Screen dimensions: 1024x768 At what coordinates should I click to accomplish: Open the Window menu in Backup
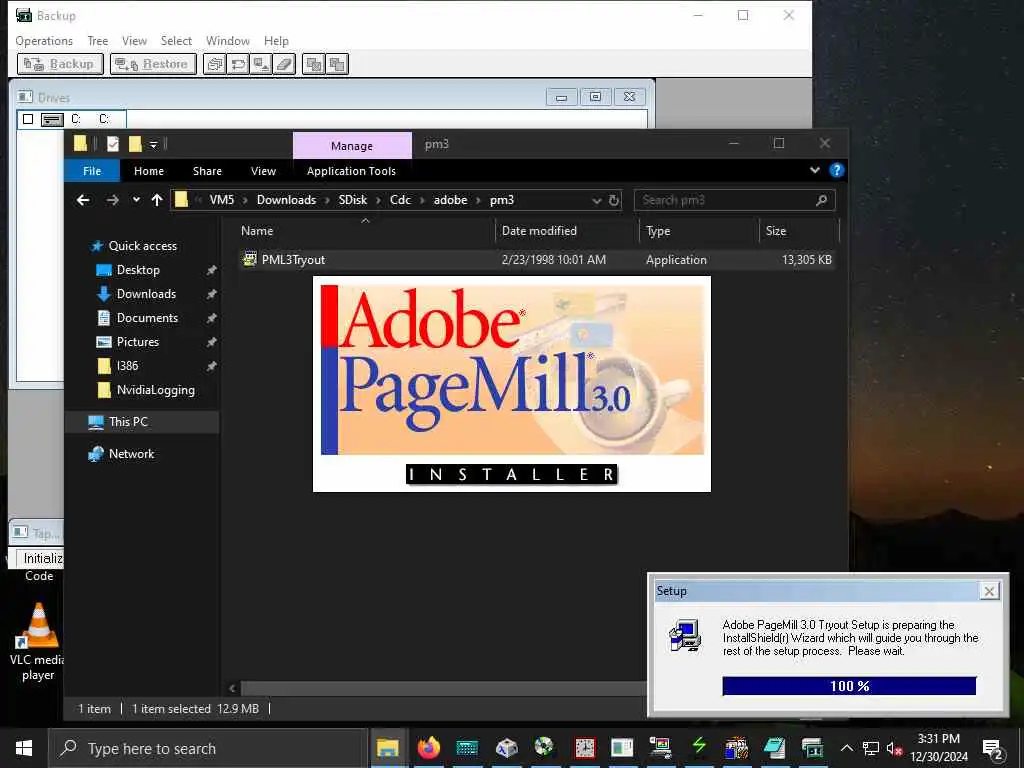point(228,40)
